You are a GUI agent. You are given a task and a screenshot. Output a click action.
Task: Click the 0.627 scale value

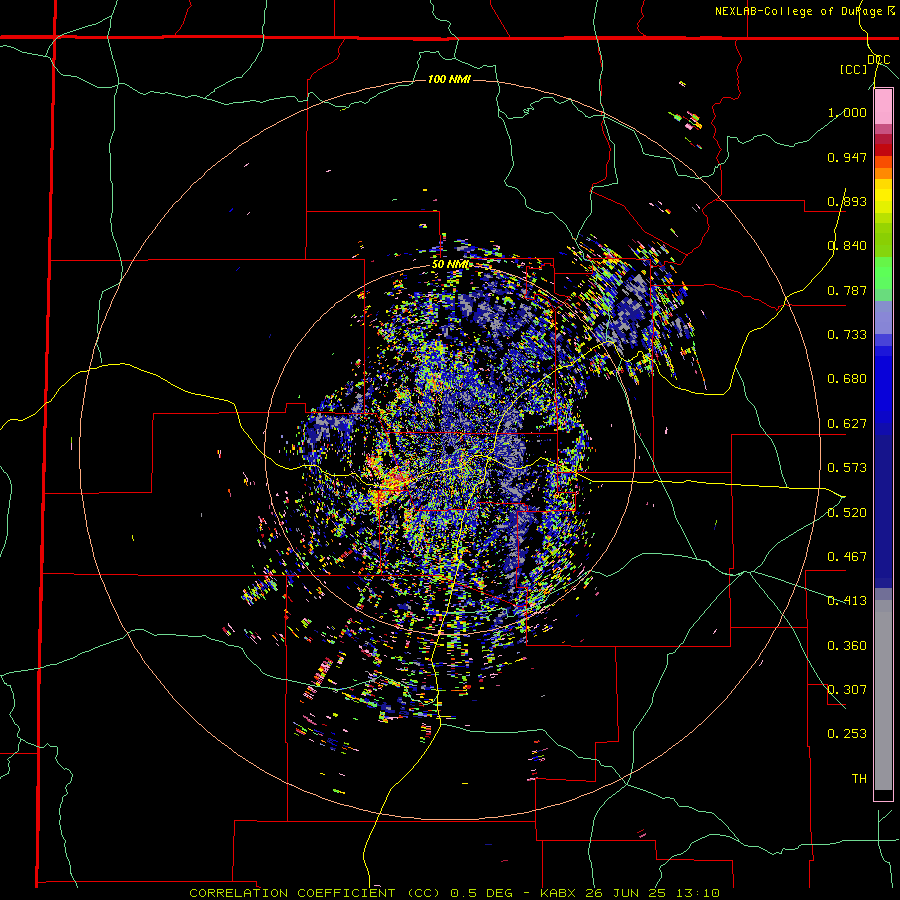coord(847,424)
